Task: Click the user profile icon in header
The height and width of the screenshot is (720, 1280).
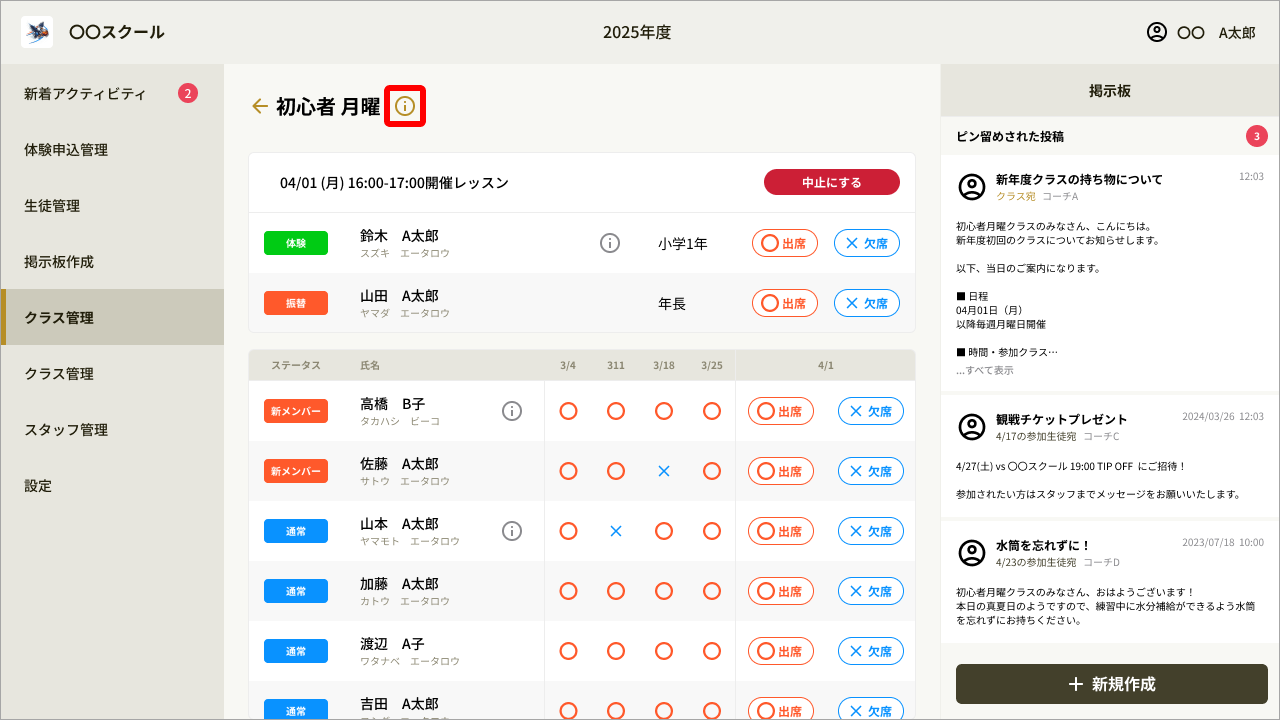Action: coord(1157,32)
